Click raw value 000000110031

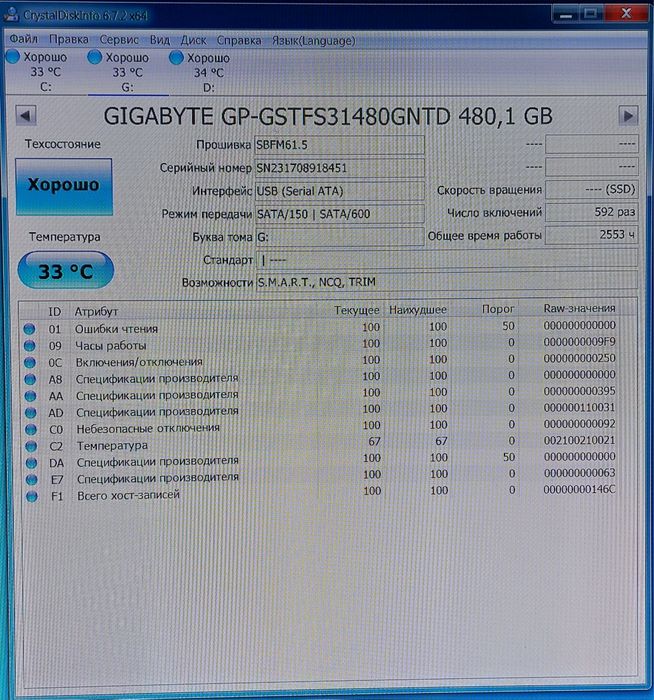tap(579, 408)
